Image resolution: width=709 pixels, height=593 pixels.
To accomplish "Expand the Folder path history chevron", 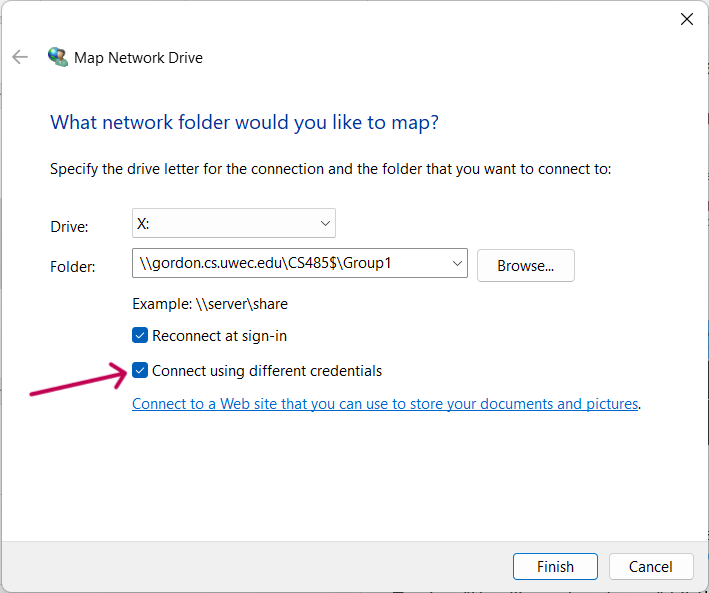I will (x=457, y=263).
